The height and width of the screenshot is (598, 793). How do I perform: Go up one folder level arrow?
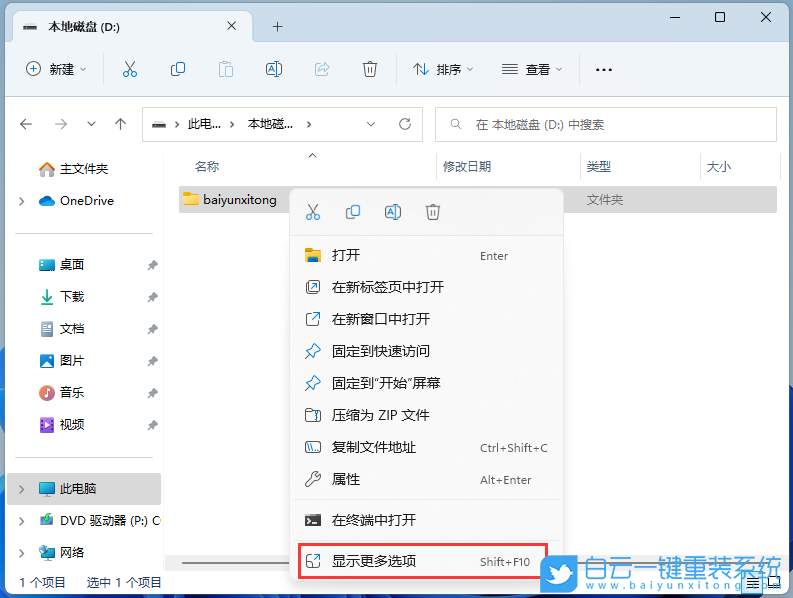[120, 124]
